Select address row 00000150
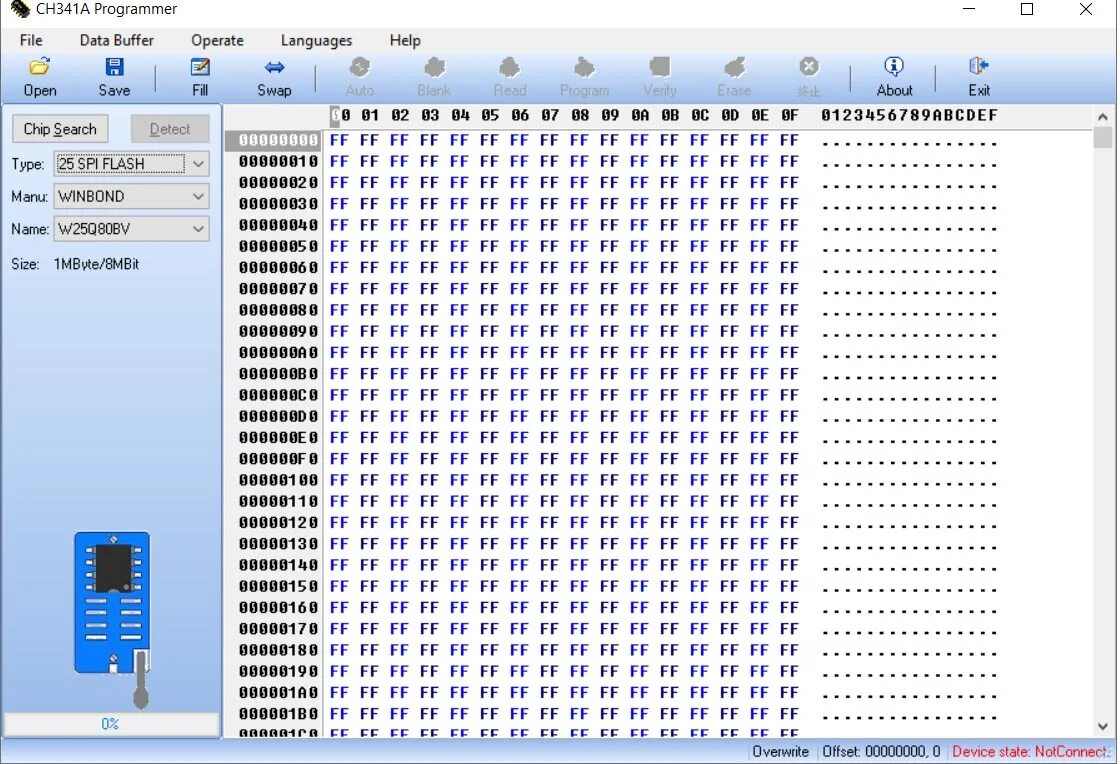This screenshot has height=764, width=1120. [279, 586]
